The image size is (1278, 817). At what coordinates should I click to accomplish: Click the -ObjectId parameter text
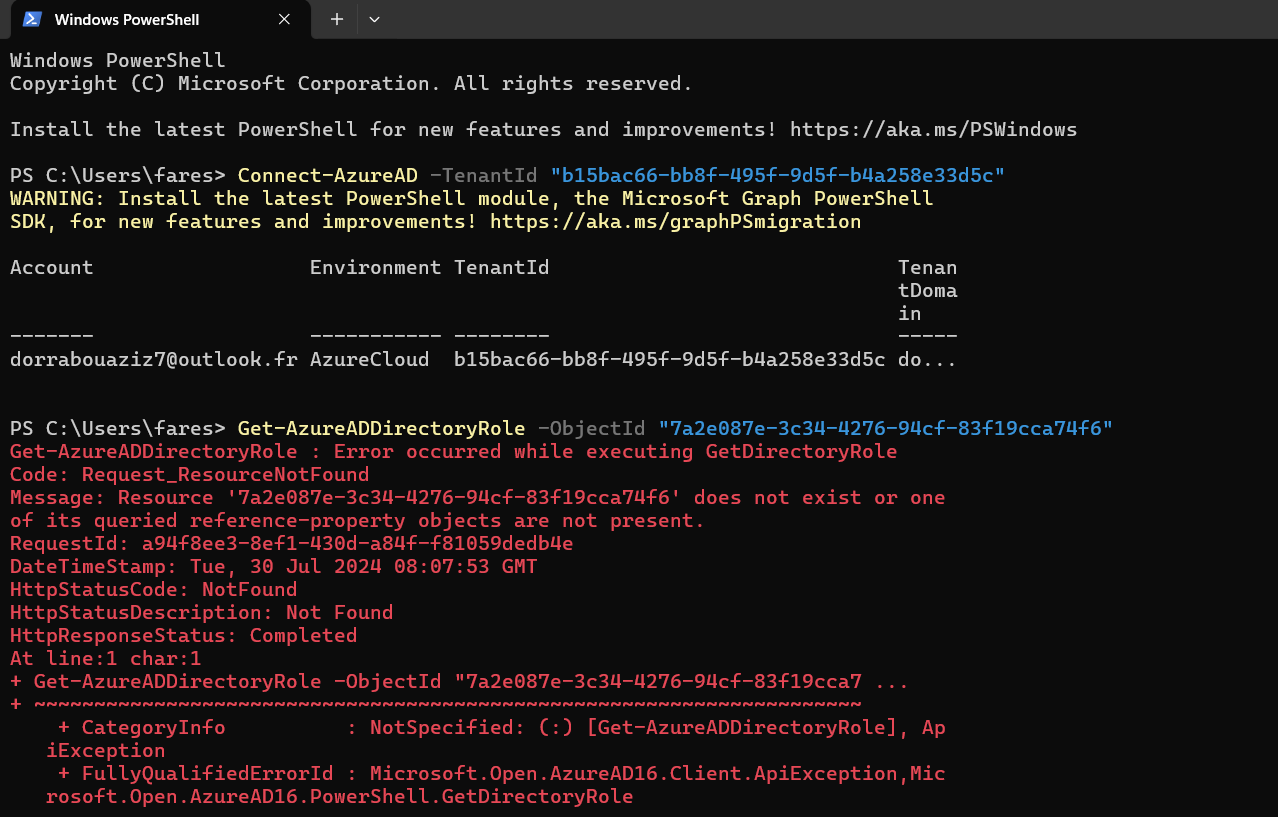592,427
